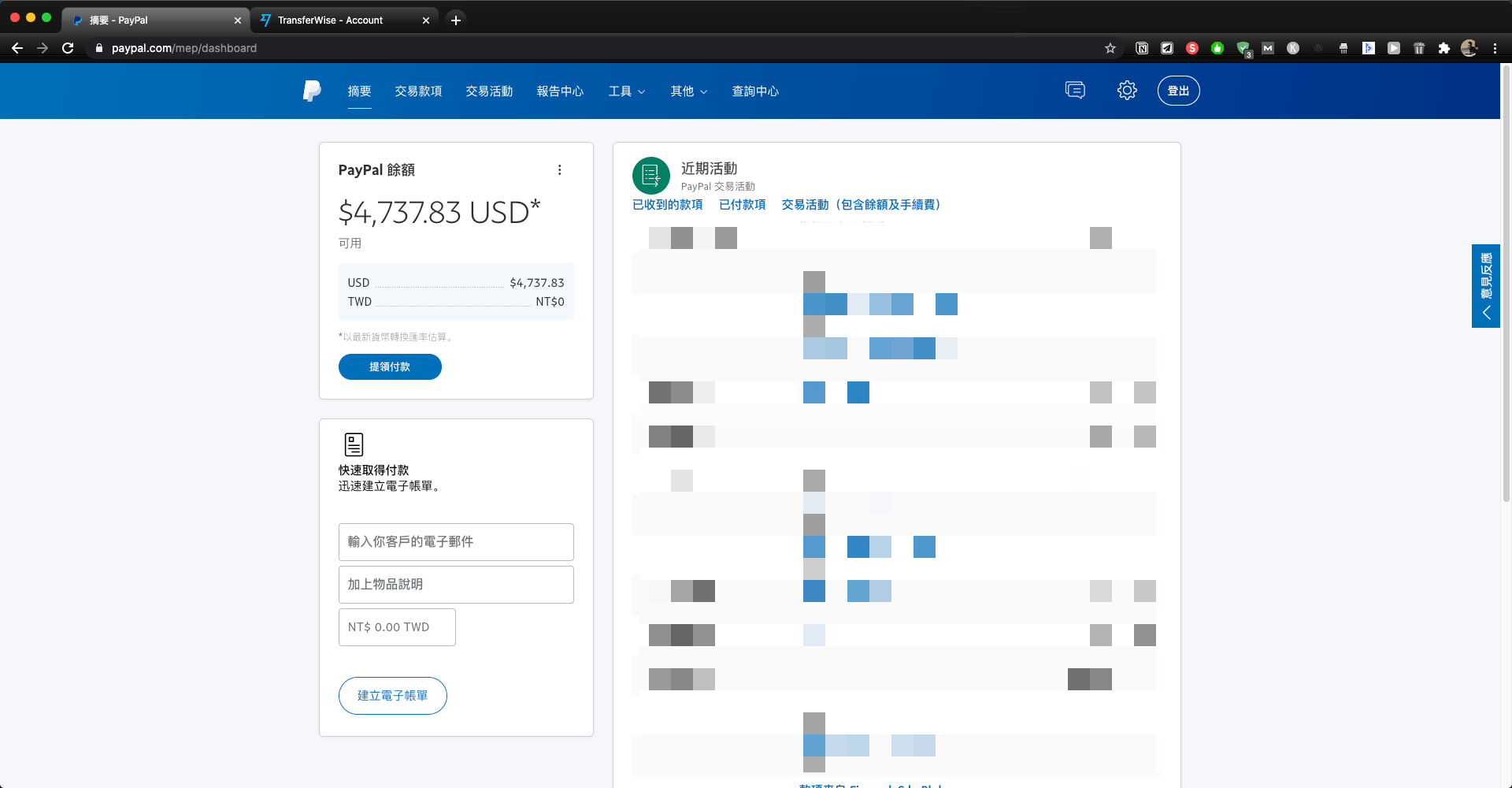Image resolution: width=1512 pixels, height=788 pixels.
Task: Click the 提領付款 withdraw button
Action: pyautogui.click(x=390, y=367)
